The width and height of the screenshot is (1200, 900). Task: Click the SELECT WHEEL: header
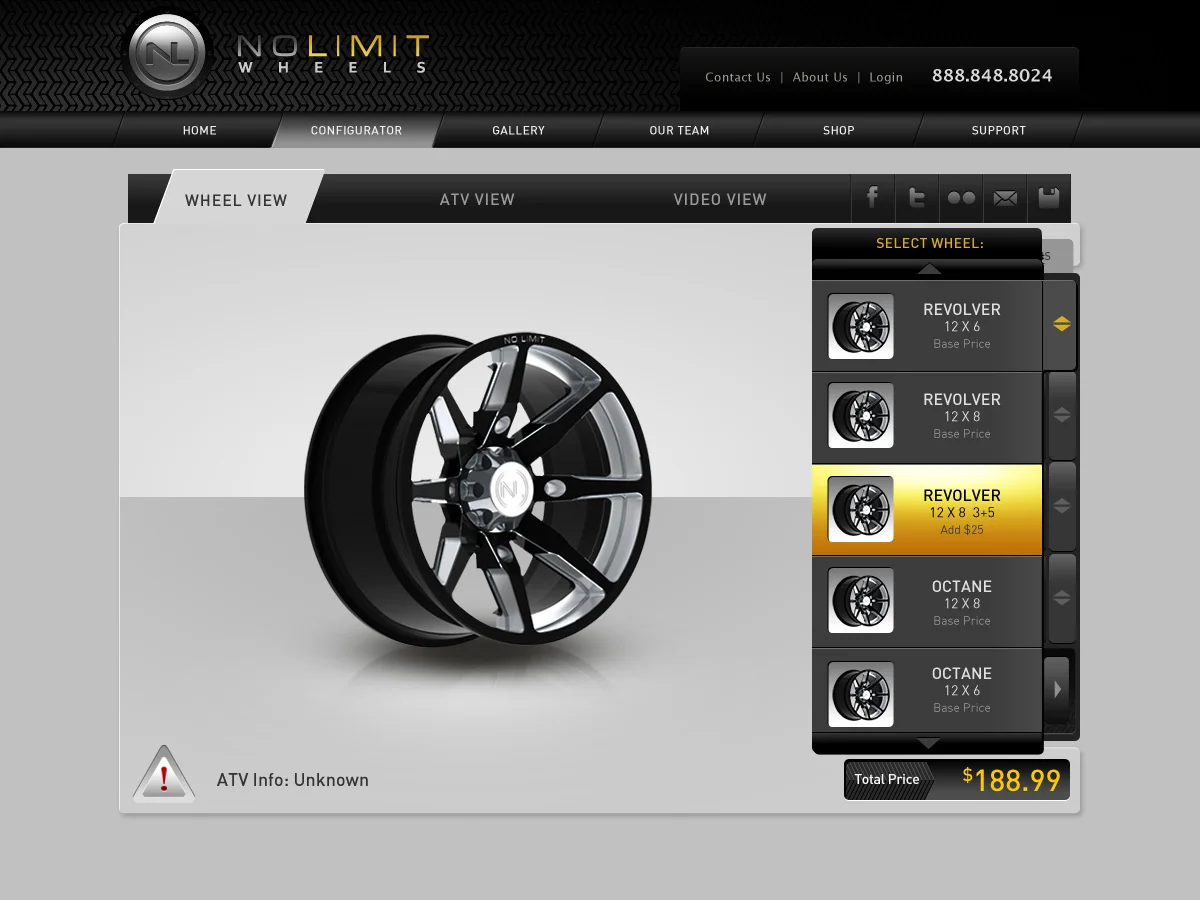tap(930, 243)
